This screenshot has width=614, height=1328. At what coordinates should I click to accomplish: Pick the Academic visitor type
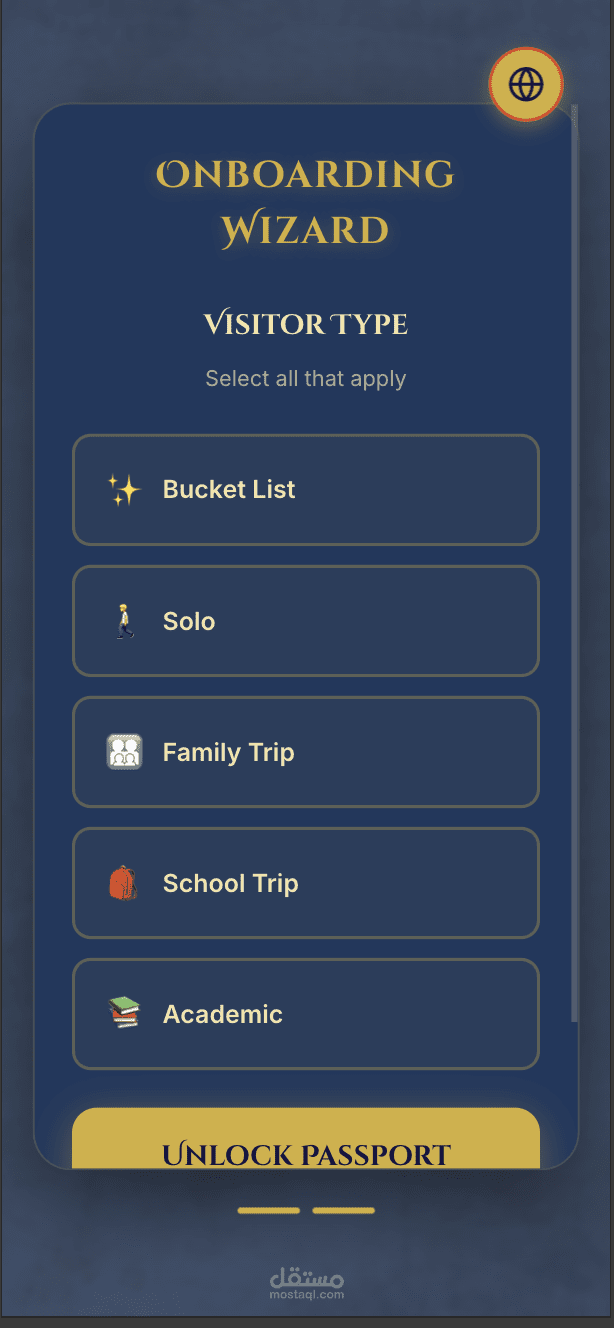(x=306, y=1014)
